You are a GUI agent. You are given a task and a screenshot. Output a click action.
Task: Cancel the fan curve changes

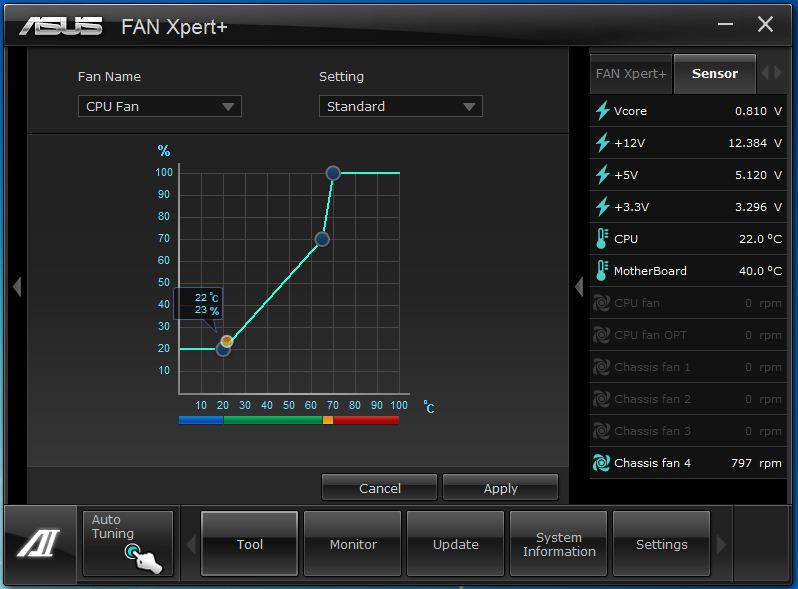click(380, 488)
